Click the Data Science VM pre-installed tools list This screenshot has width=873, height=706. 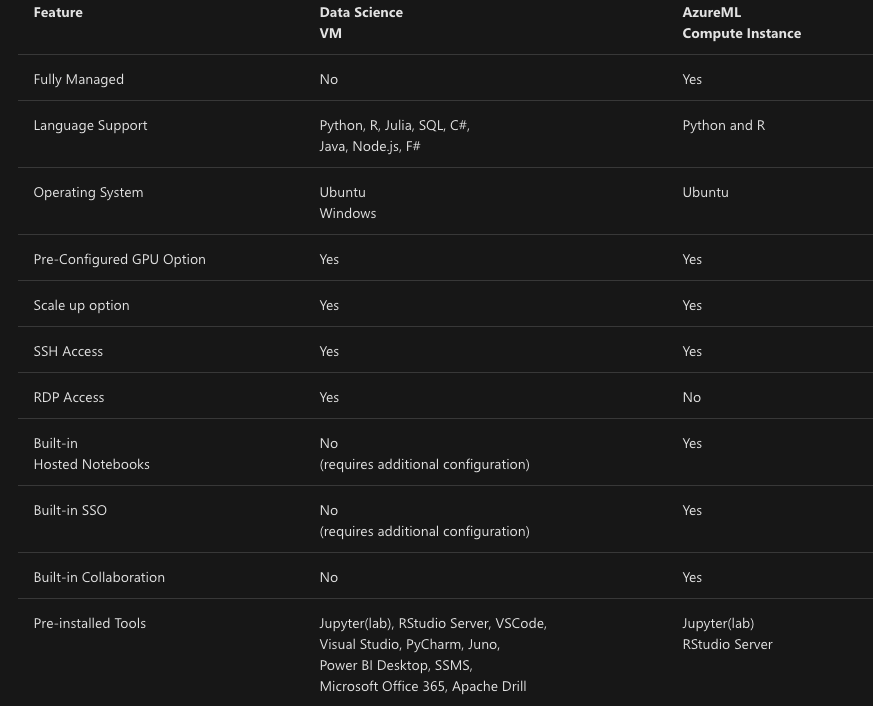pyautogui.click(x=432, y=654)
